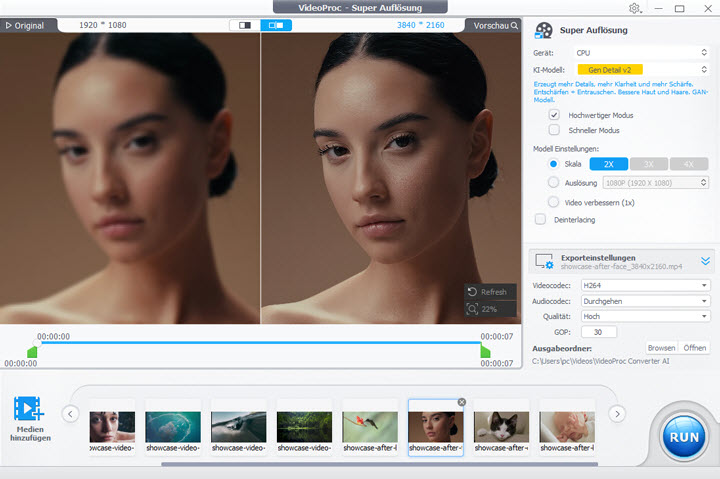Click the Browsen button

click(661, 348)
